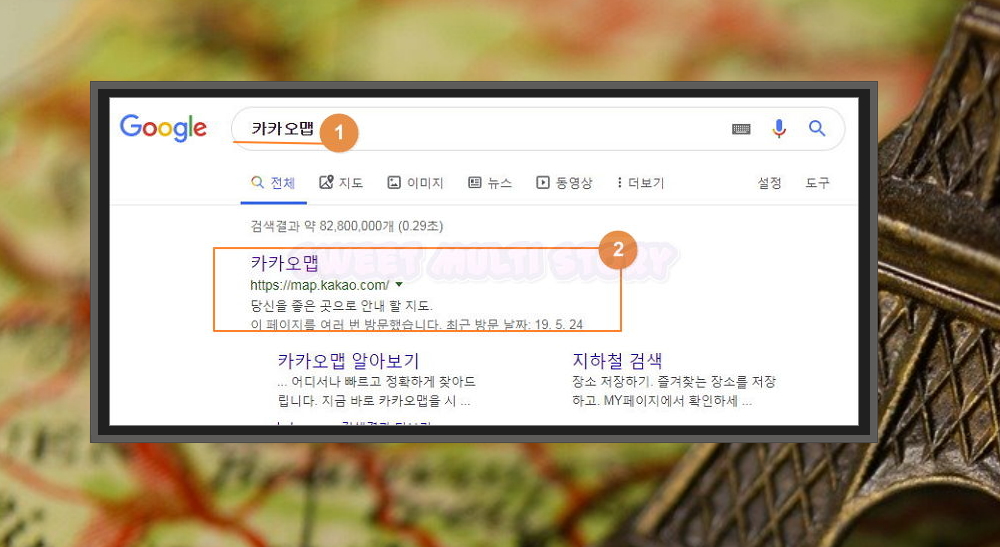
Task: Switch to the 이미지 tab
Action: (415, 183)
